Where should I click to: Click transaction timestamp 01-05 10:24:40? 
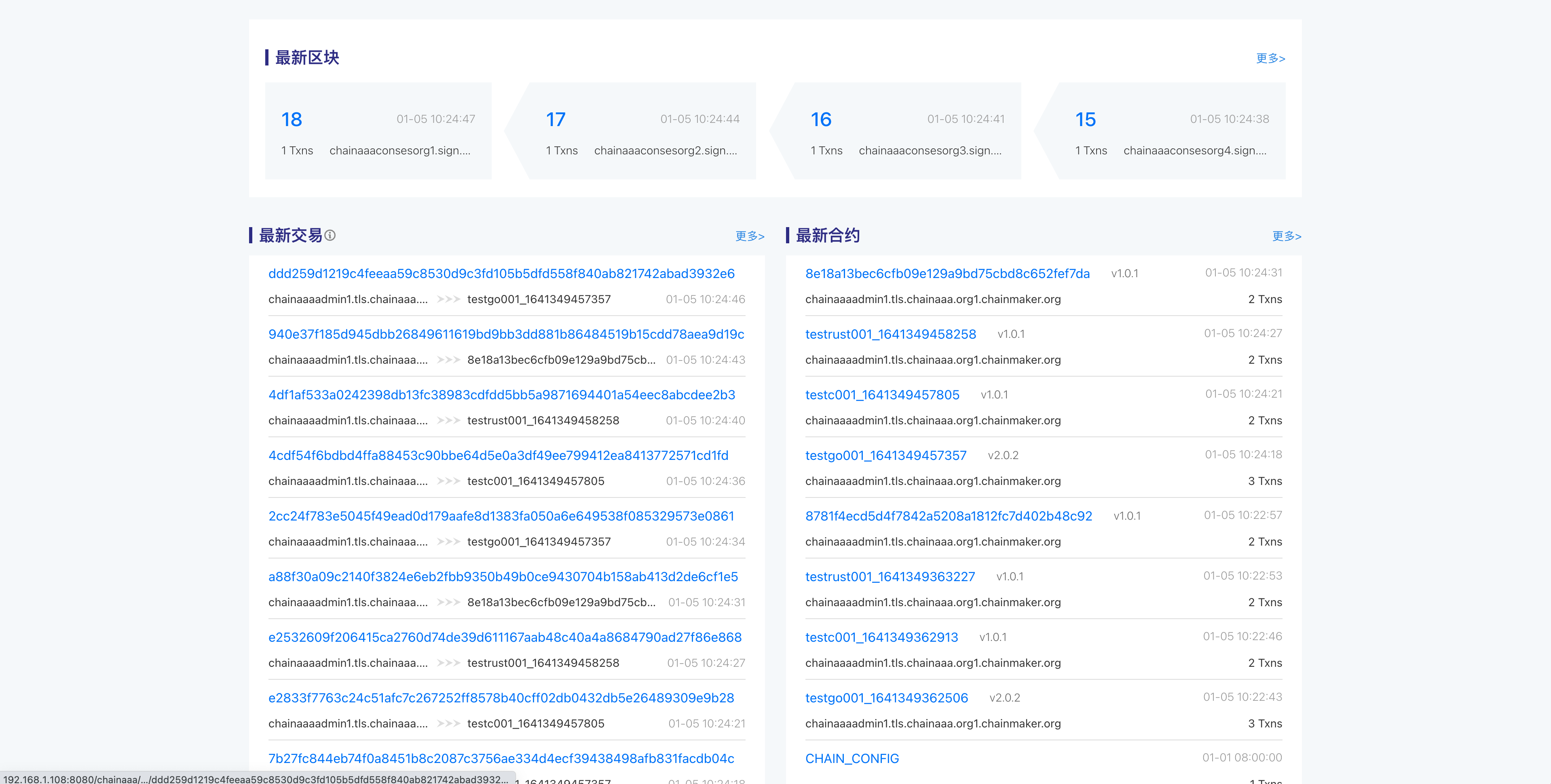706,421
